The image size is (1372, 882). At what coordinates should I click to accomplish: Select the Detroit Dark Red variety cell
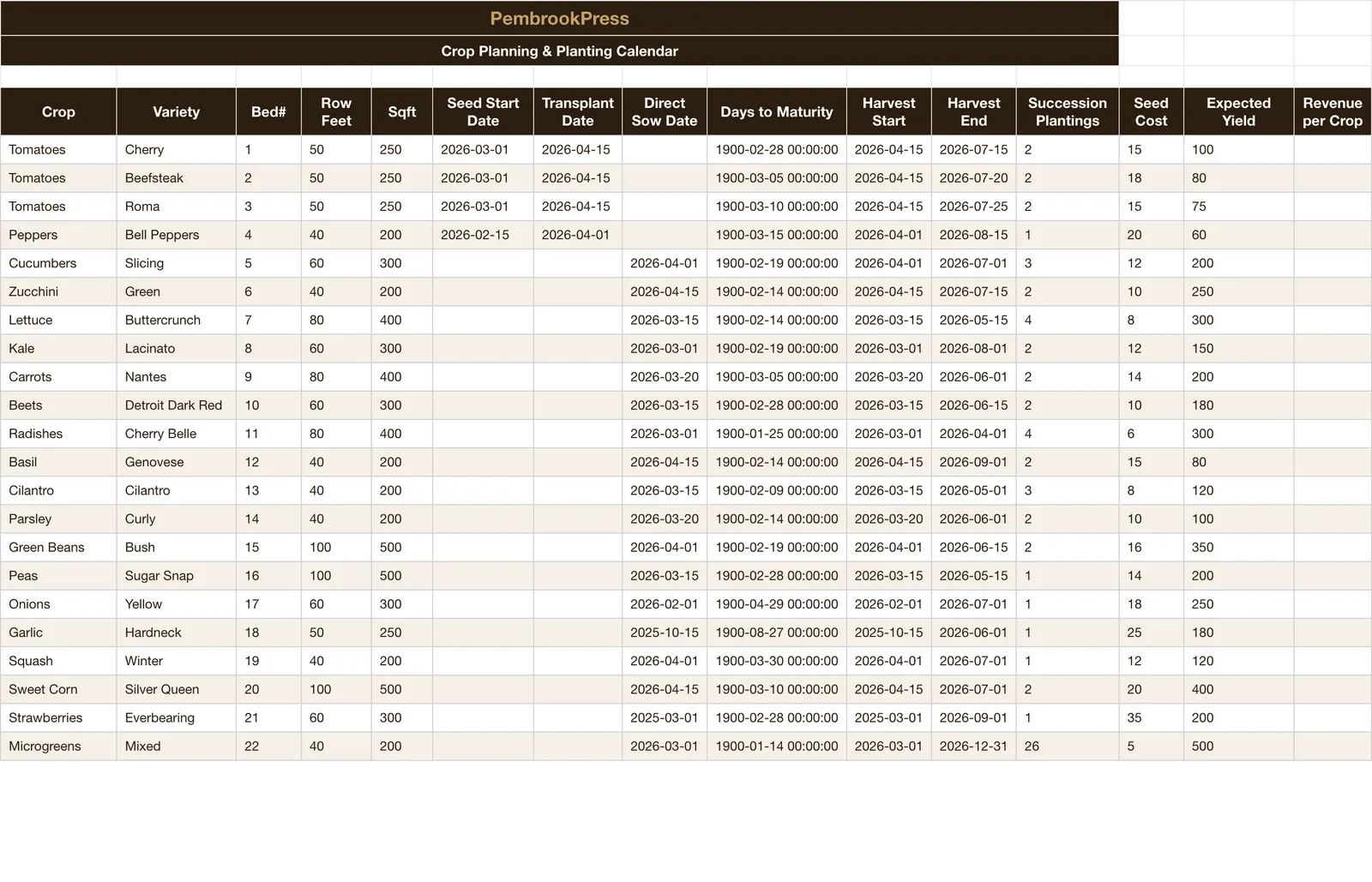pyautogui.click(x=176, y=405)
